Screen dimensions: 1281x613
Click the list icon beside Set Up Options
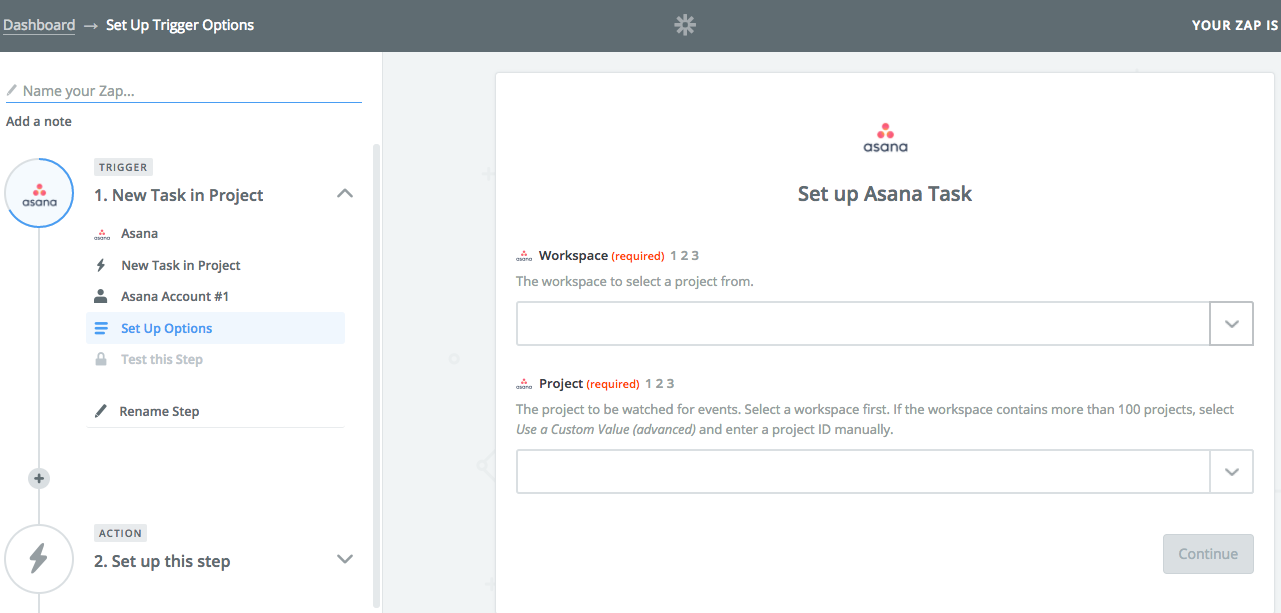[x=100, y=328]
